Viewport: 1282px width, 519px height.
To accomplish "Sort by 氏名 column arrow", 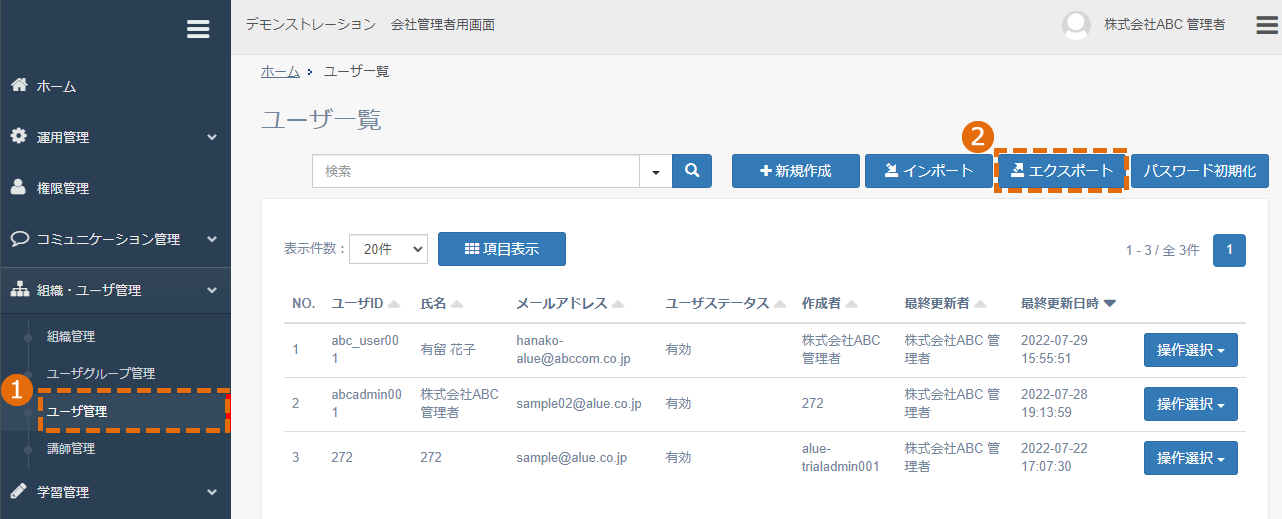I will click(457, 304).
